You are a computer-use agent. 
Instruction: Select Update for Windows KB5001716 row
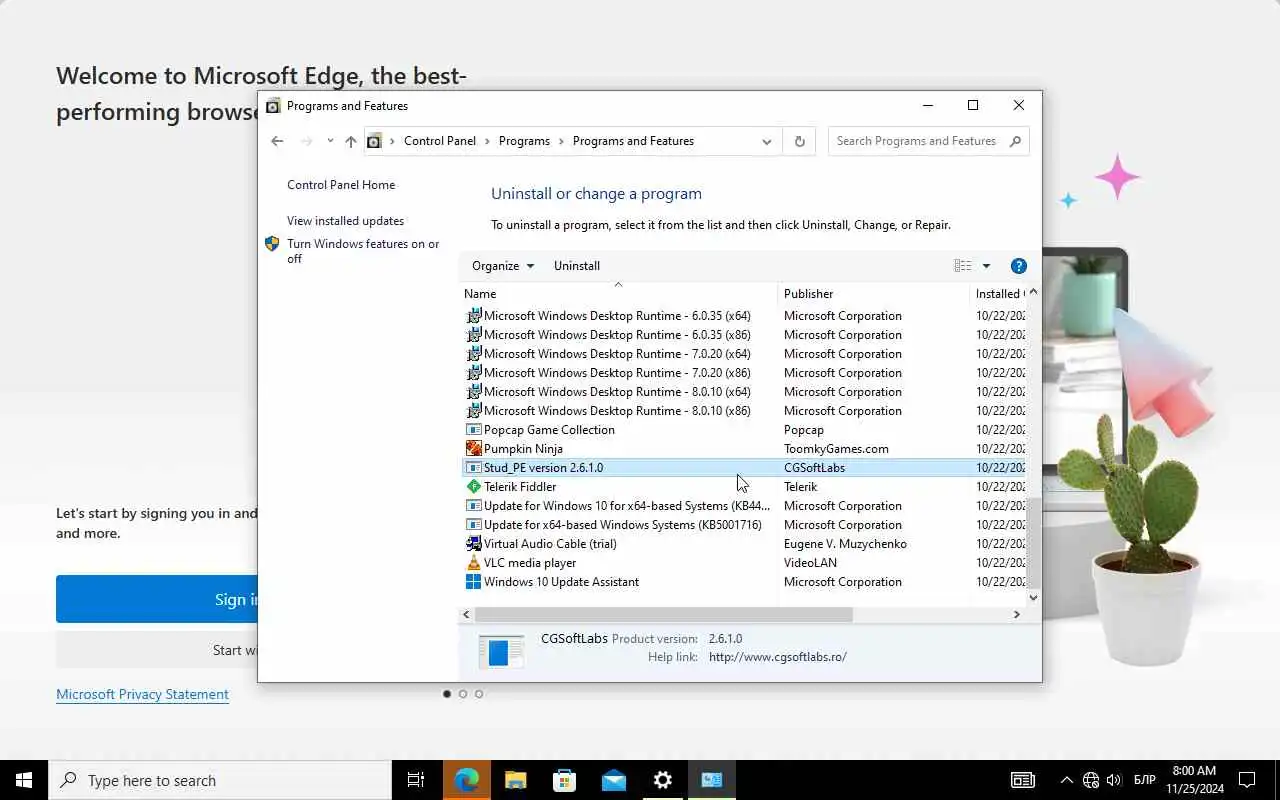coord(744,525)
